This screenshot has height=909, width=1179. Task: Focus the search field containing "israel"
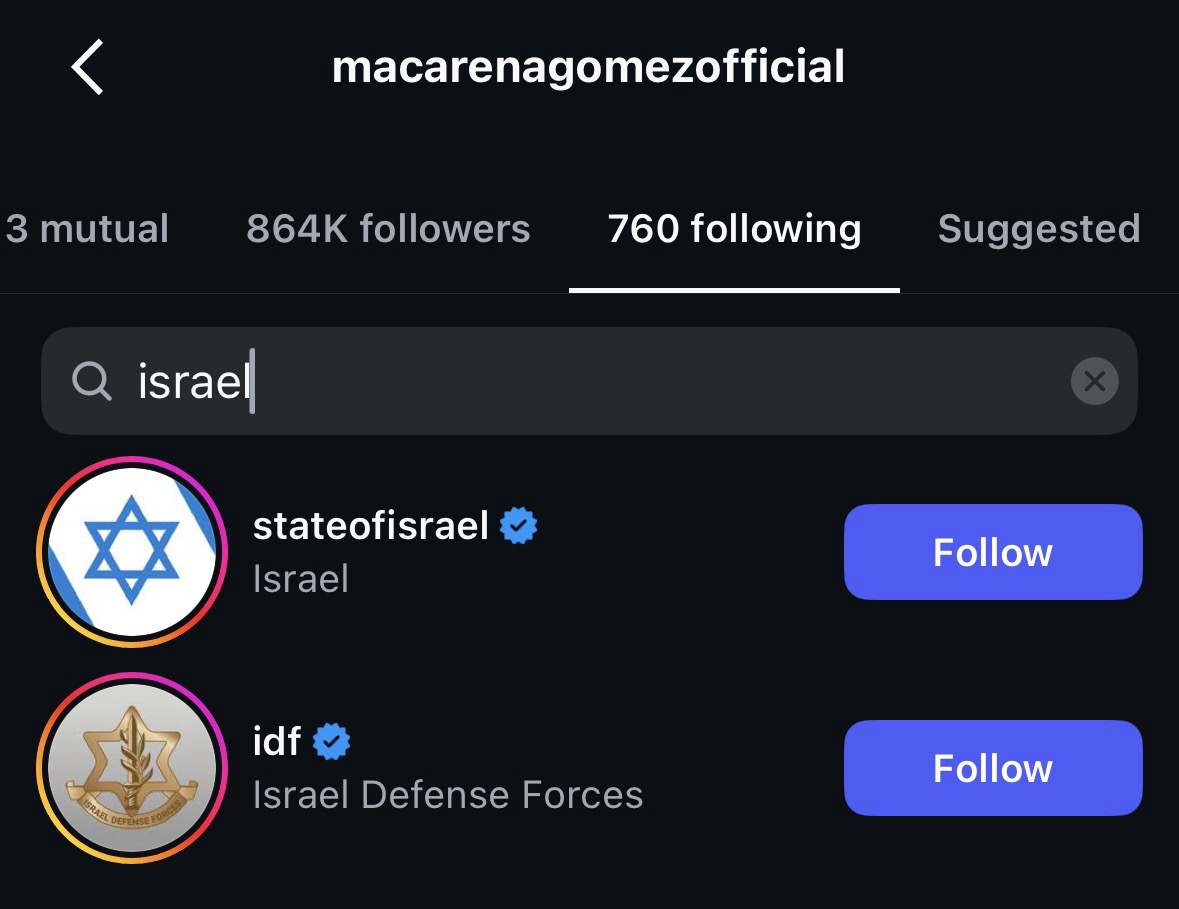tap(600, 381)
